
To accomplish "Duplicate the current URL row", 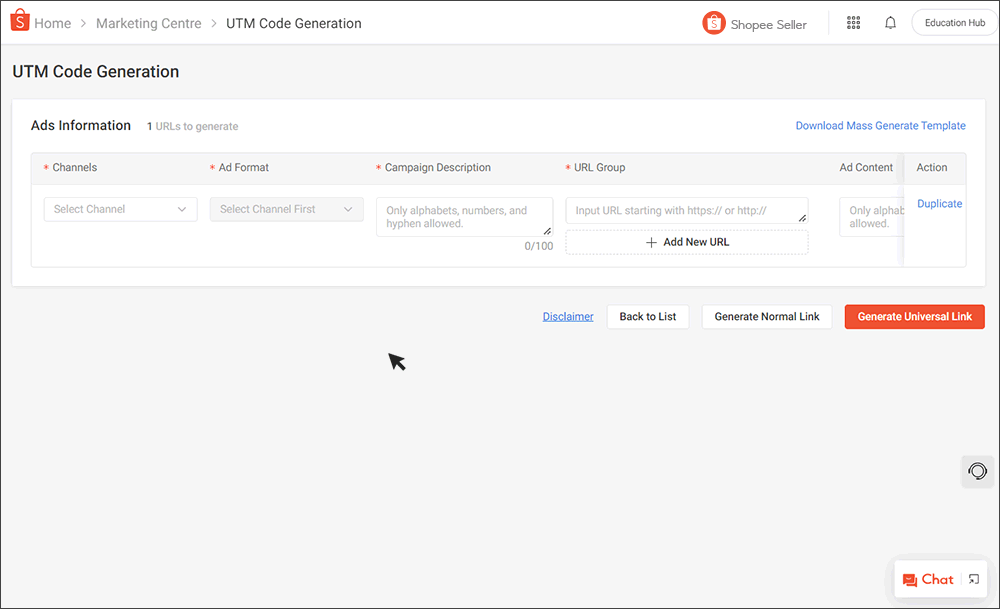I will click(x=939, y=203).
